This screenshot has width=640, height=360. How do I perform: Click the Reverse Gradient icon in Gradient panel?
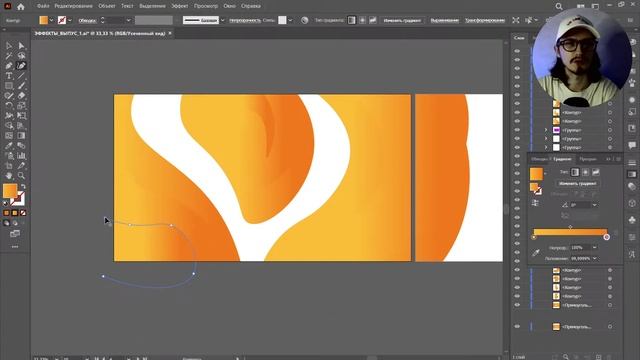coord(535,203)
